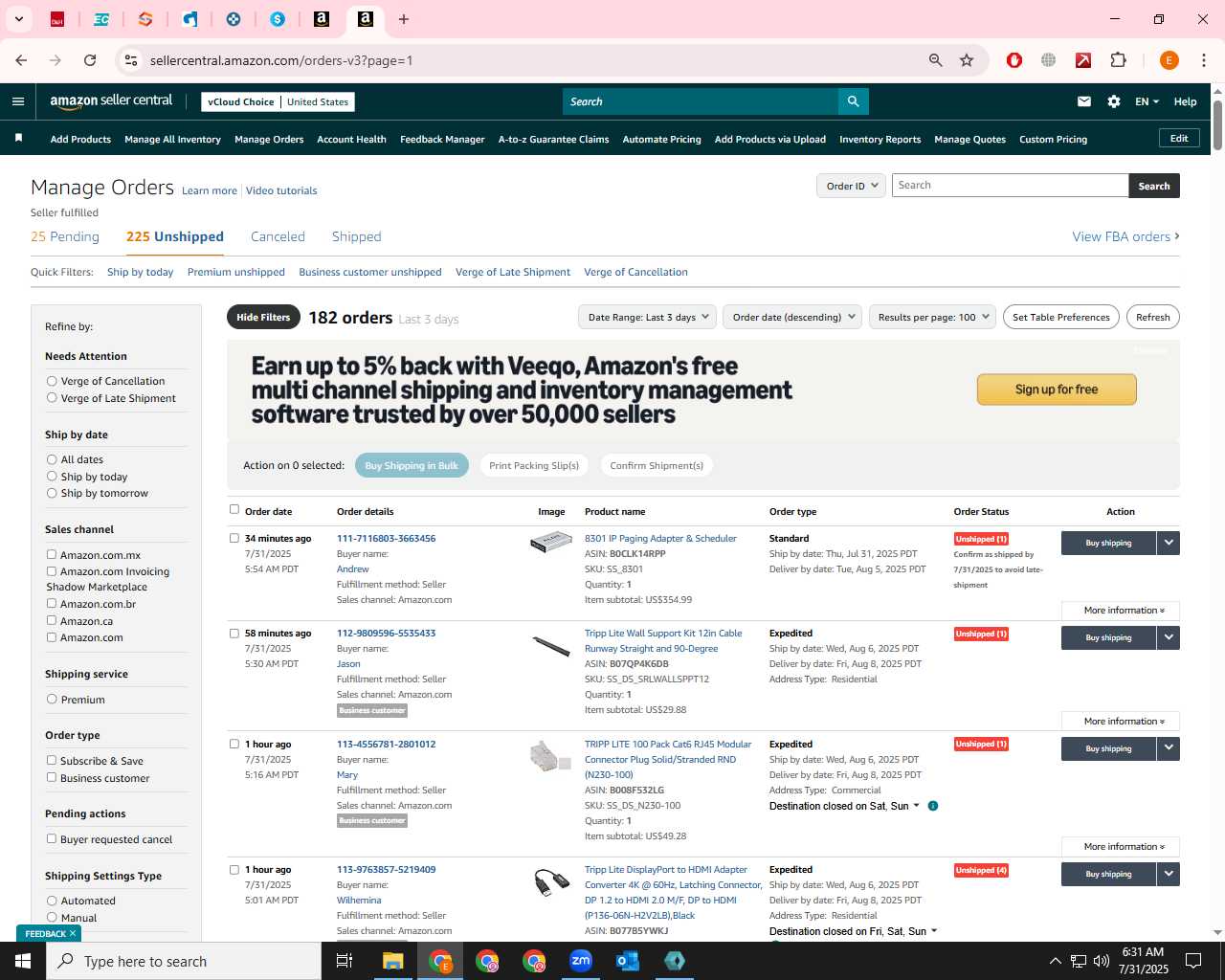Open Account Health in nav bar

click(x=351, y=139)
